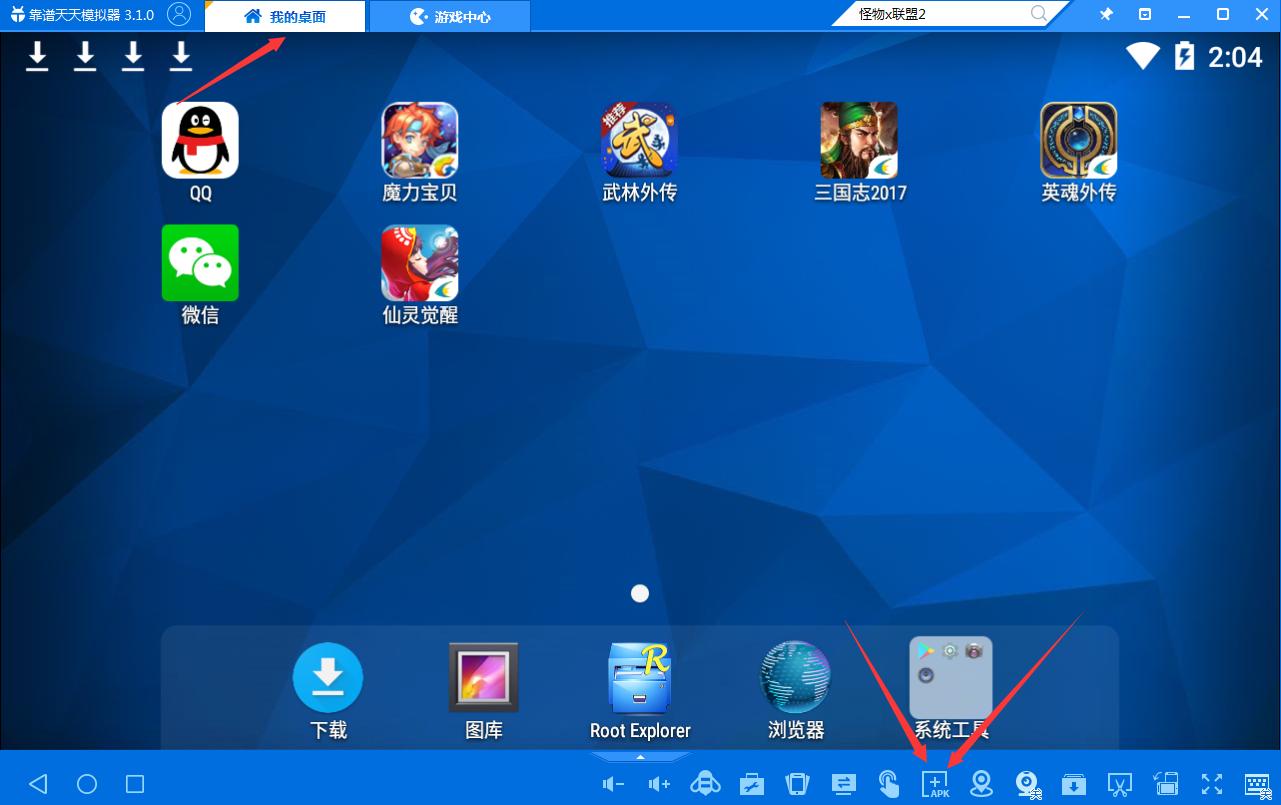The image size is (1281, 805).
Task: Open the title bar menu next to pin
Action: point(1145,14)
